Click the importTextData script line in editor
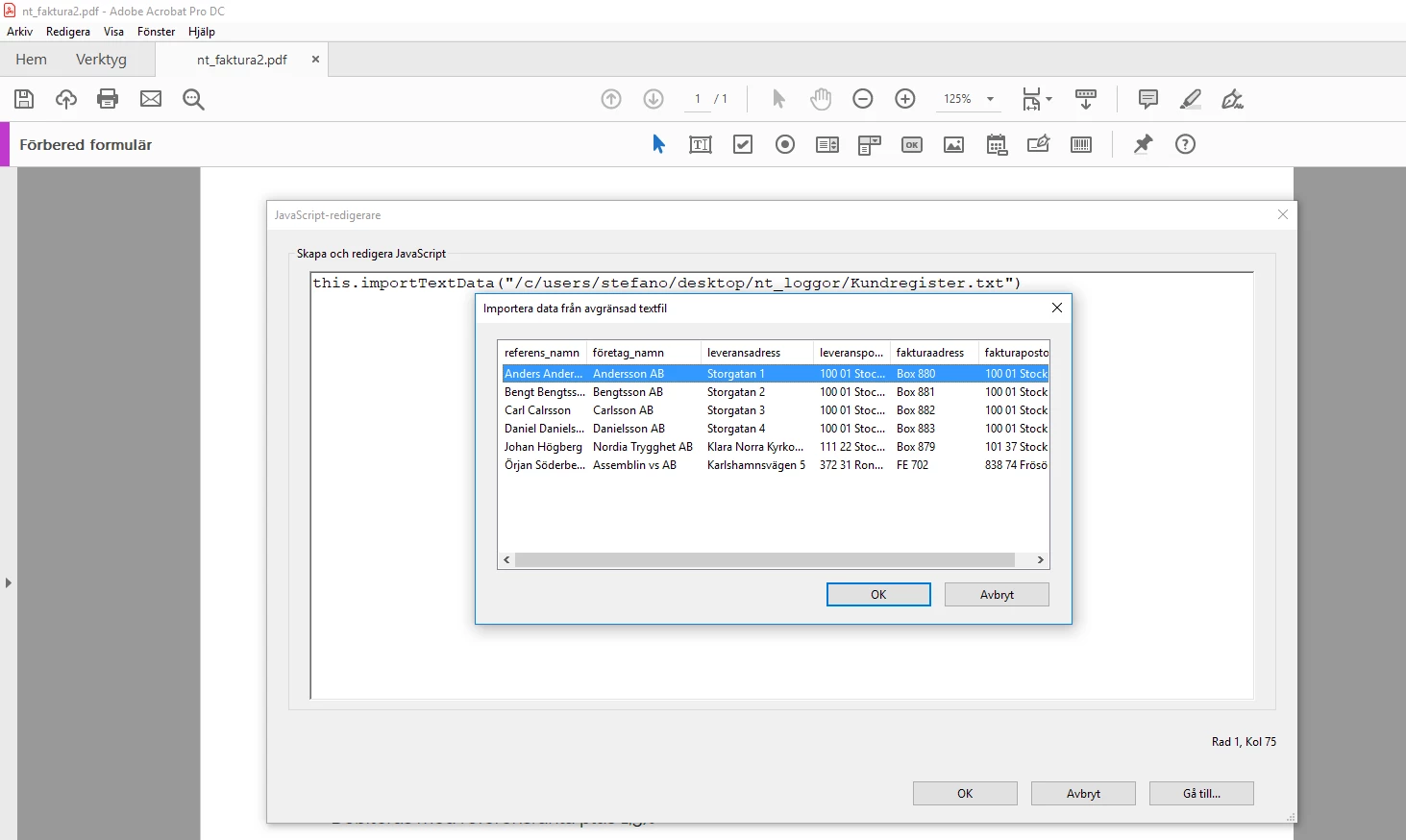The image size is (1406, 840). point(666,283)
